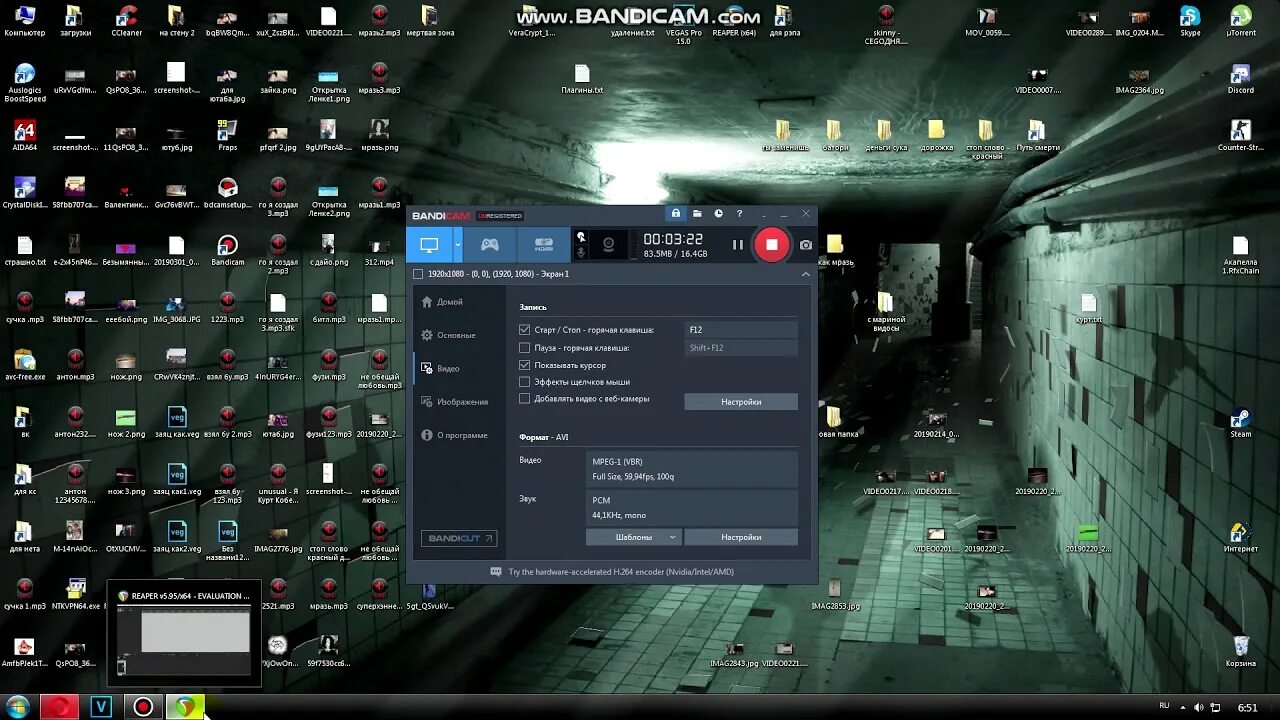Enable Добавлять видео с веб-камеры checkbox

coord(524,398)
